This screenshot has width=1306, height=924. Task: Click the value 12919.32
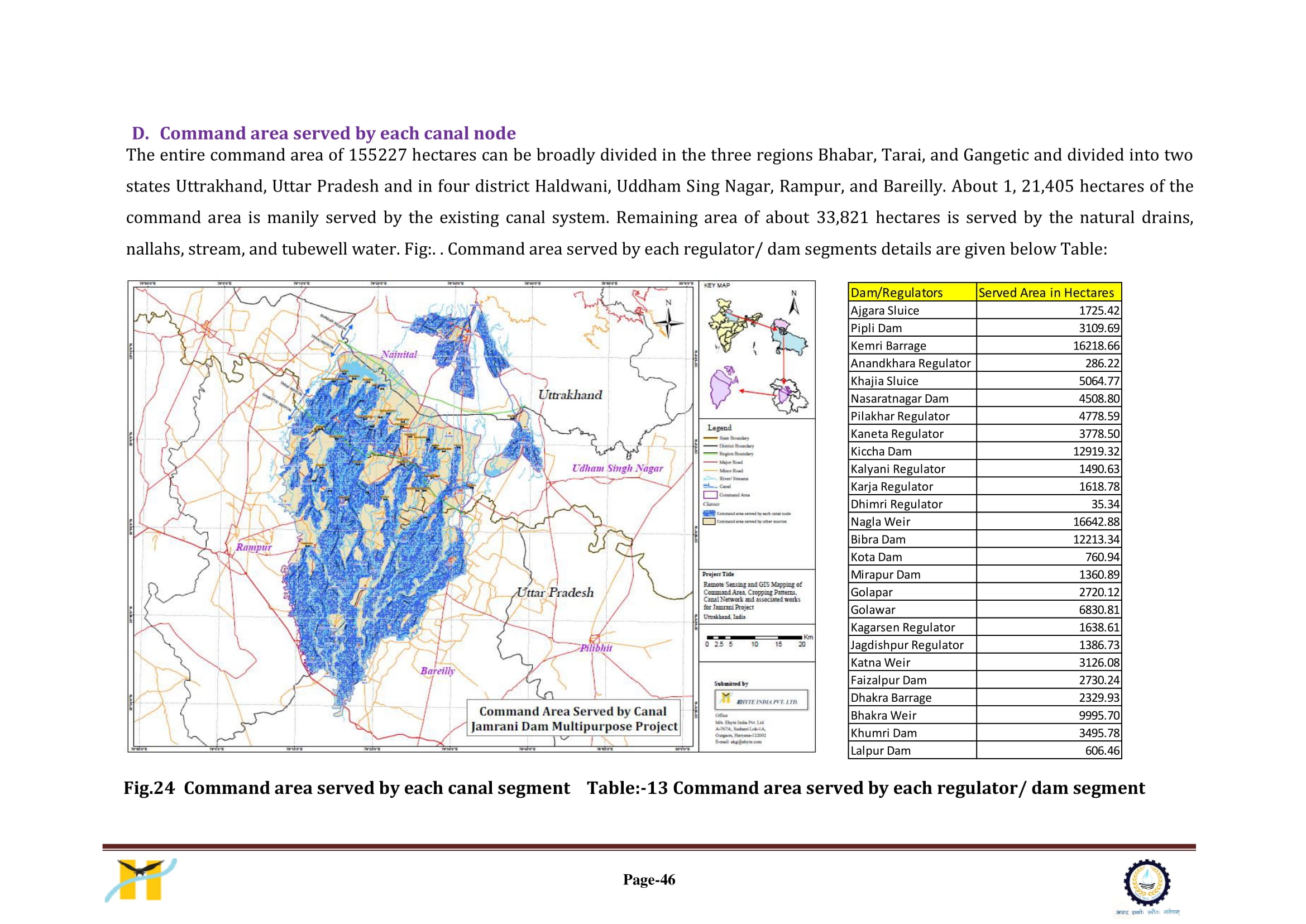point(1096,452)
